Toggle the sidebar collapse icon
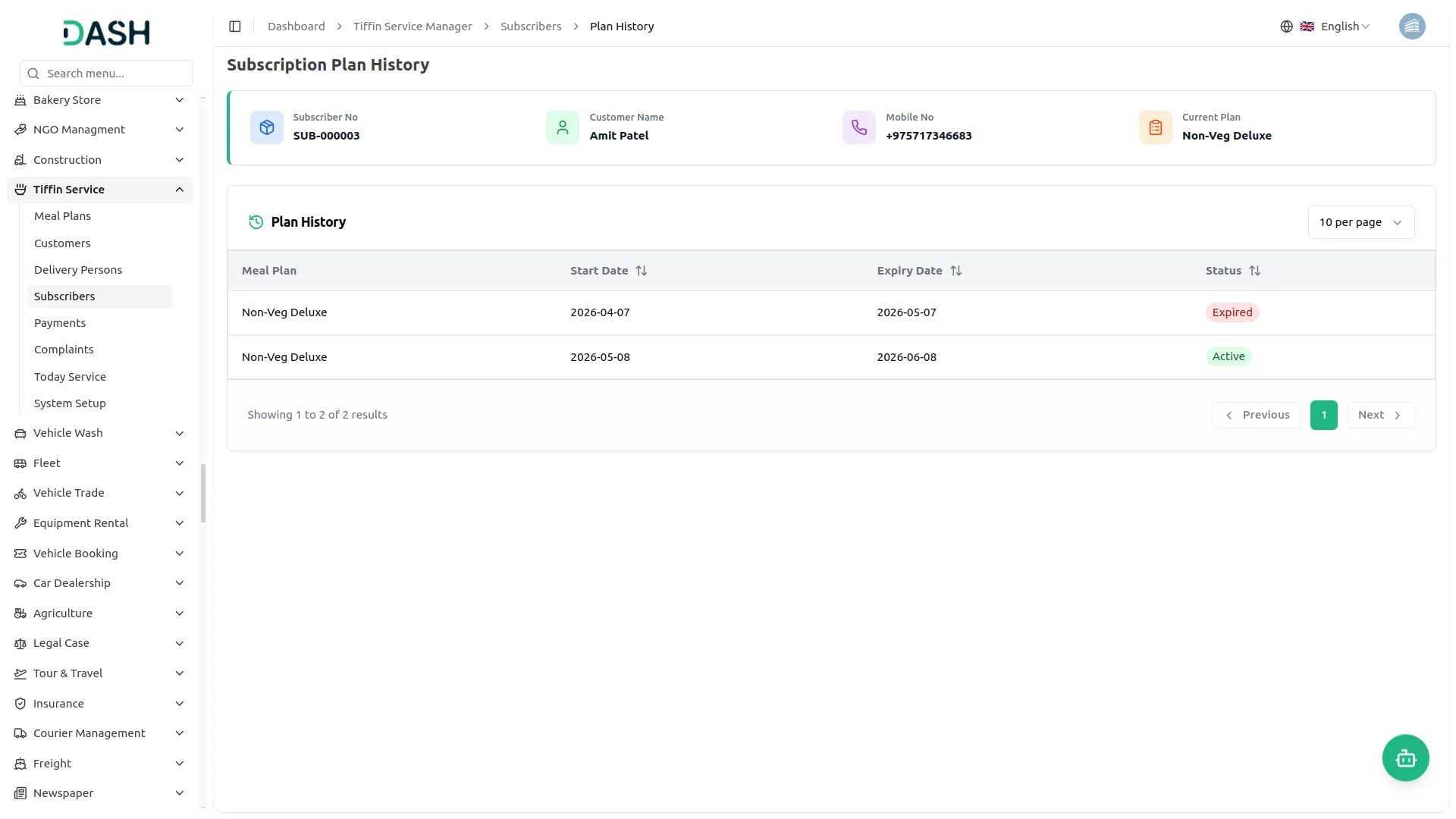 (x=235, y=27)
